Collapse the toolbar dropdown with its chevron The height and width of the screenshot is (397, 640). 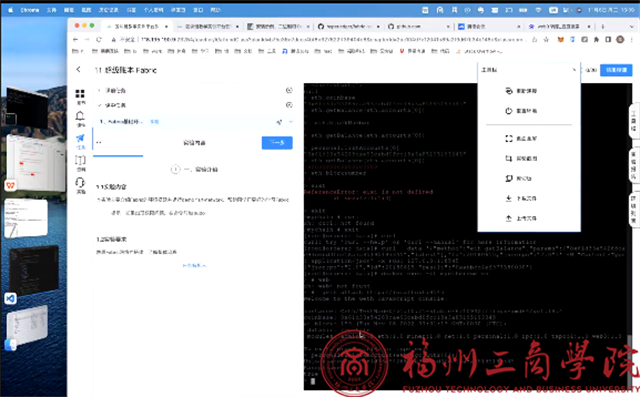pos(573,70)
